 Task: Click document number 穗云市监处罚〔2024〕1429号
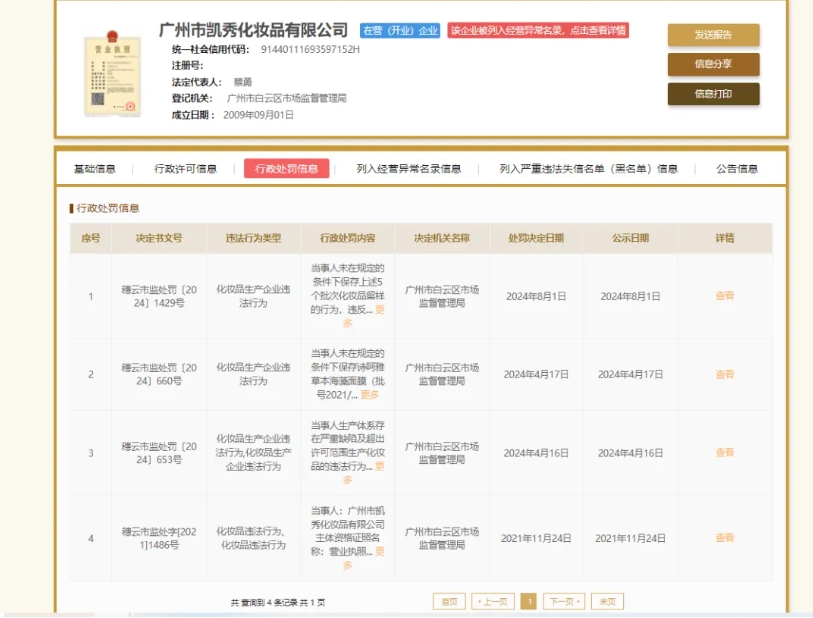pos(159,296)
